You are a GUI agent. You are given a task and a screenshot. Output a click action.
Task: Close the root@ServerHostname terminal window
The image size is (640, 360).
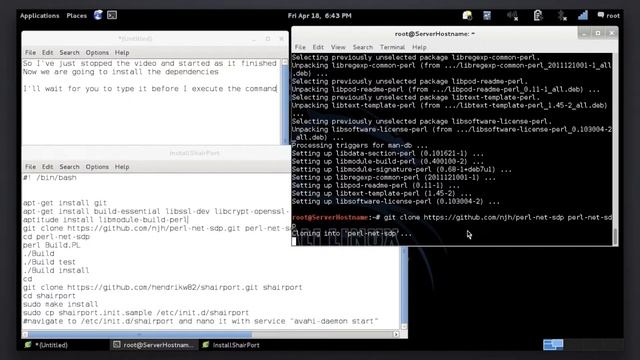(x=611, y=33)
